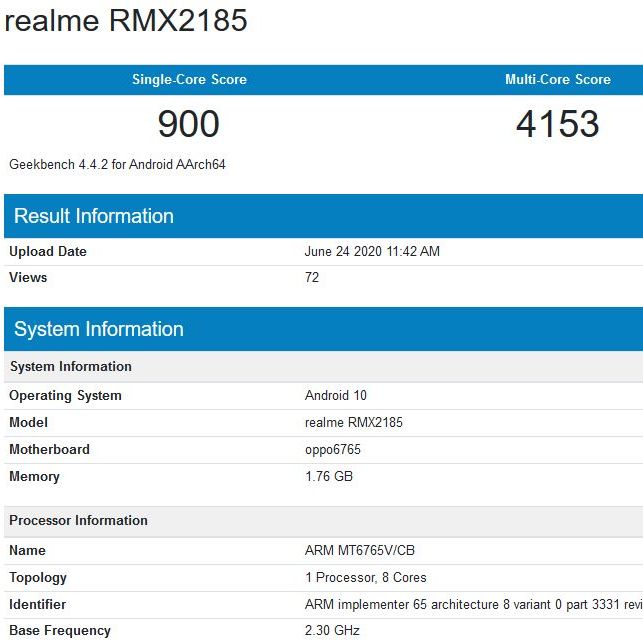Click the Upload Date row label
This screenshot has height=642, width=643.
point(48,252)
